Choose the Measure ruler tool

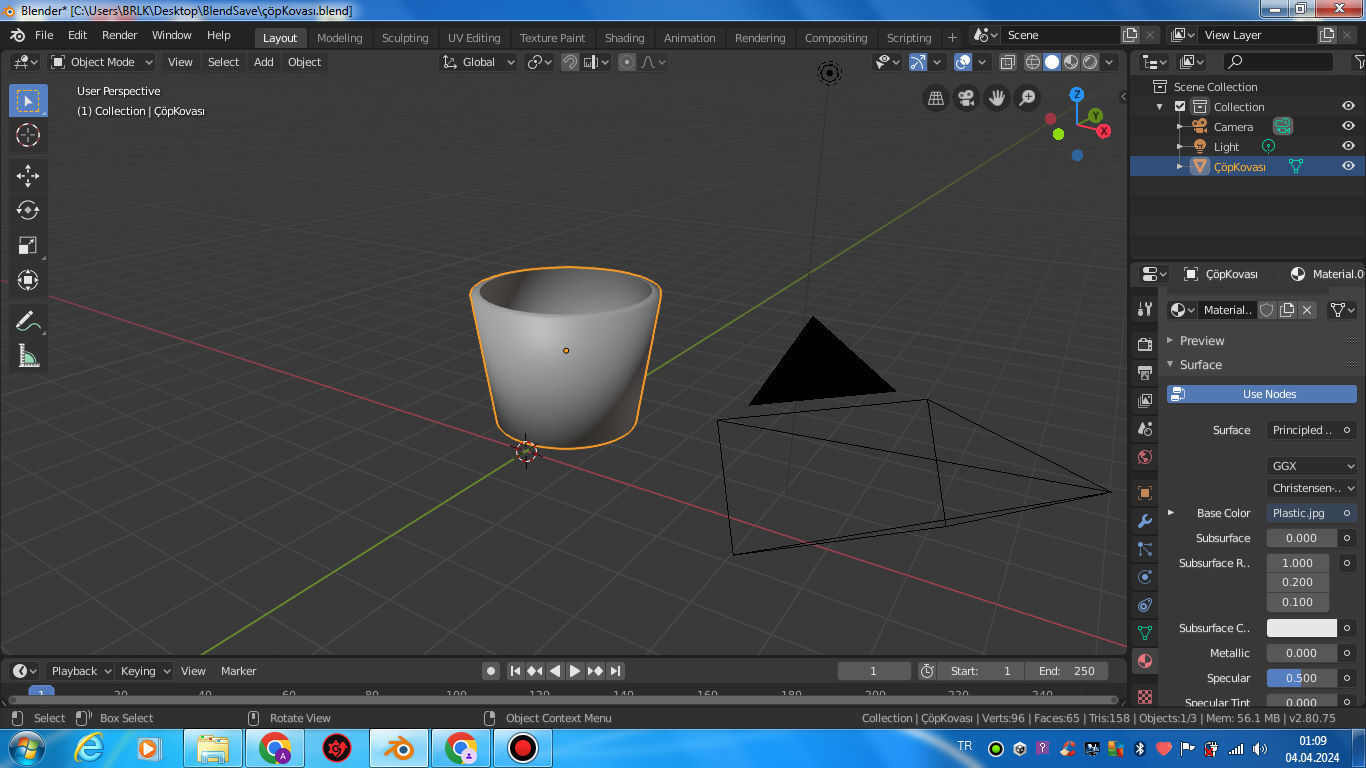click(x=28, y=355)
